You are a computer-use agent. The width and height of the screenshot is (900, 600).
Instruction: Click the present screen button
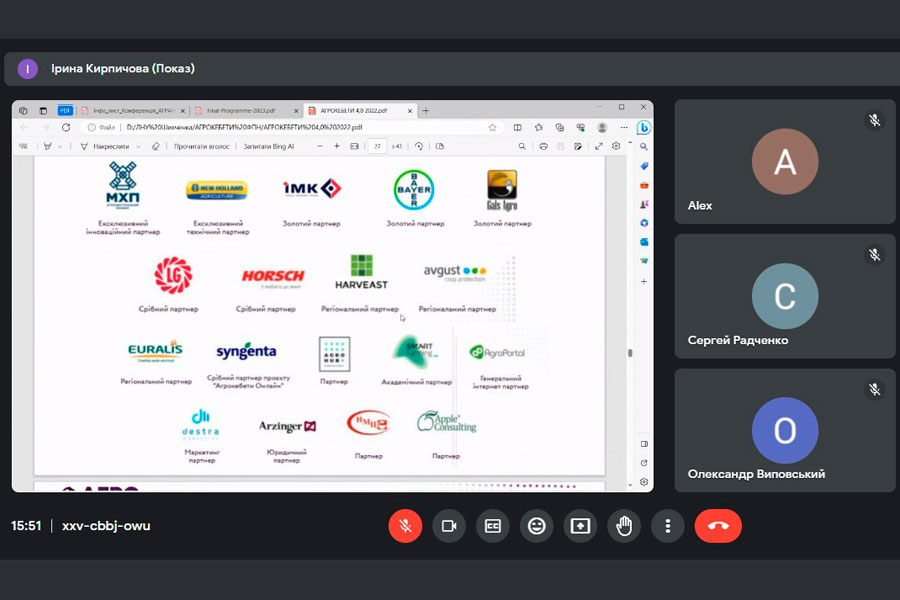(x=581, y=526)
